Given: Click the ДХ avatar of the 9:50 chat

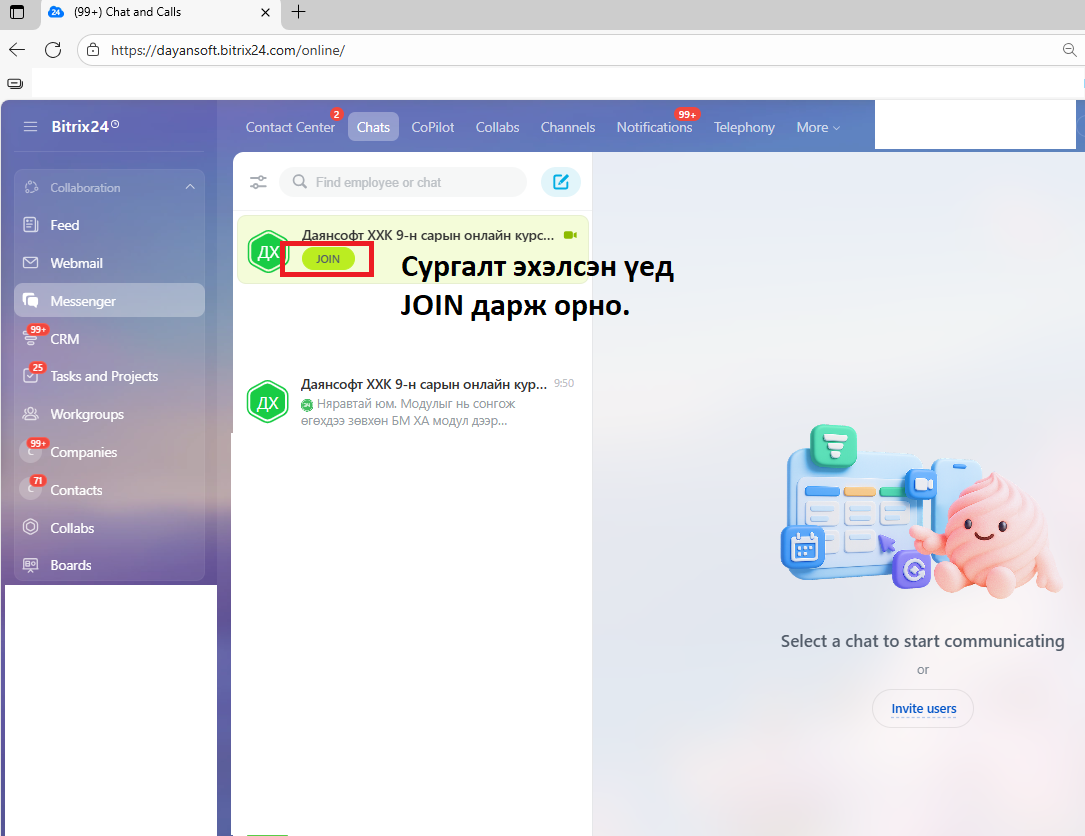Looking at the screenshot, I should pos(268,402).
